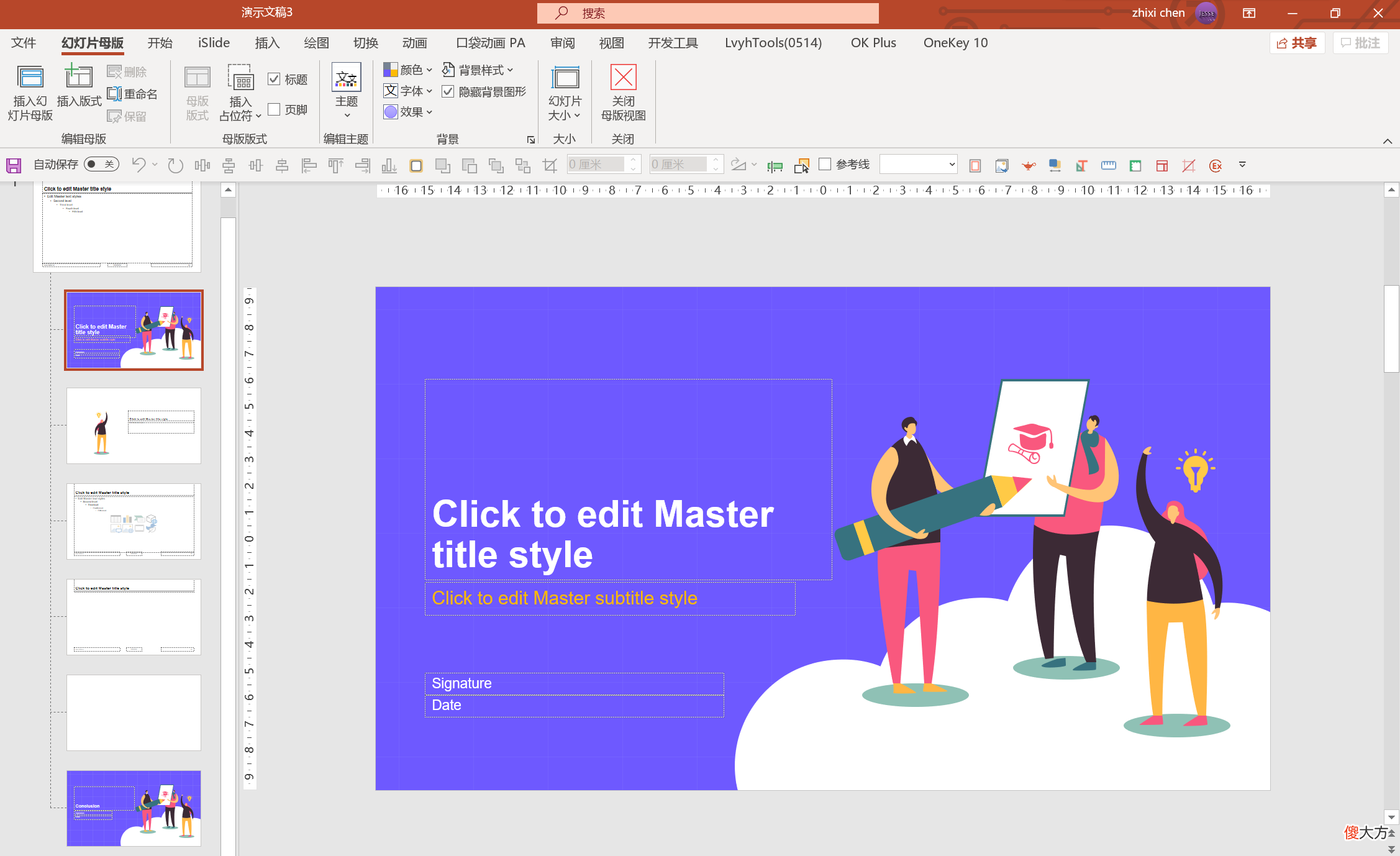Viewport: 1400px width, 856px height.
Task: Click the crop tool icon
Action: pyautogui.click(x=550, y=165)
